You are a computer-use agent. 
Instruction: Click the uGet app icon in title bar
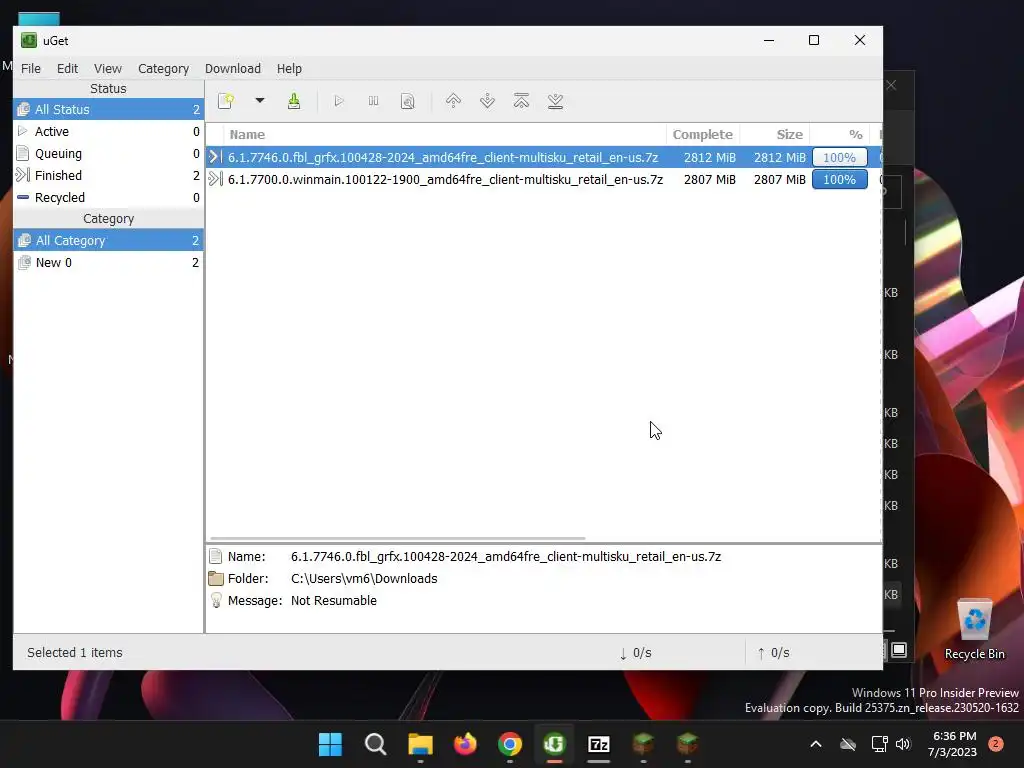point(29,40)
